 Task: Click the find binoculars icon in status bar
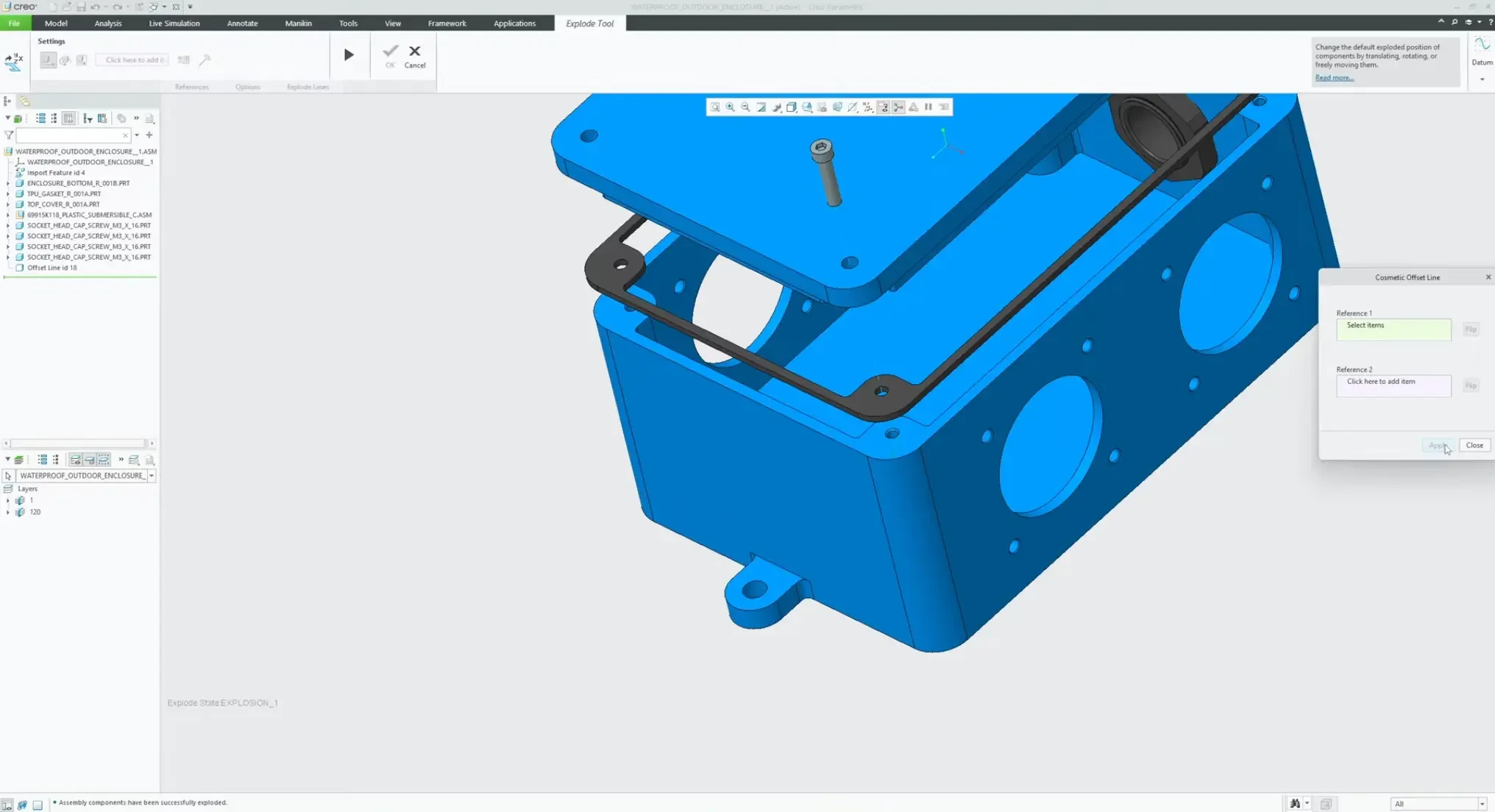(1294, 804)
